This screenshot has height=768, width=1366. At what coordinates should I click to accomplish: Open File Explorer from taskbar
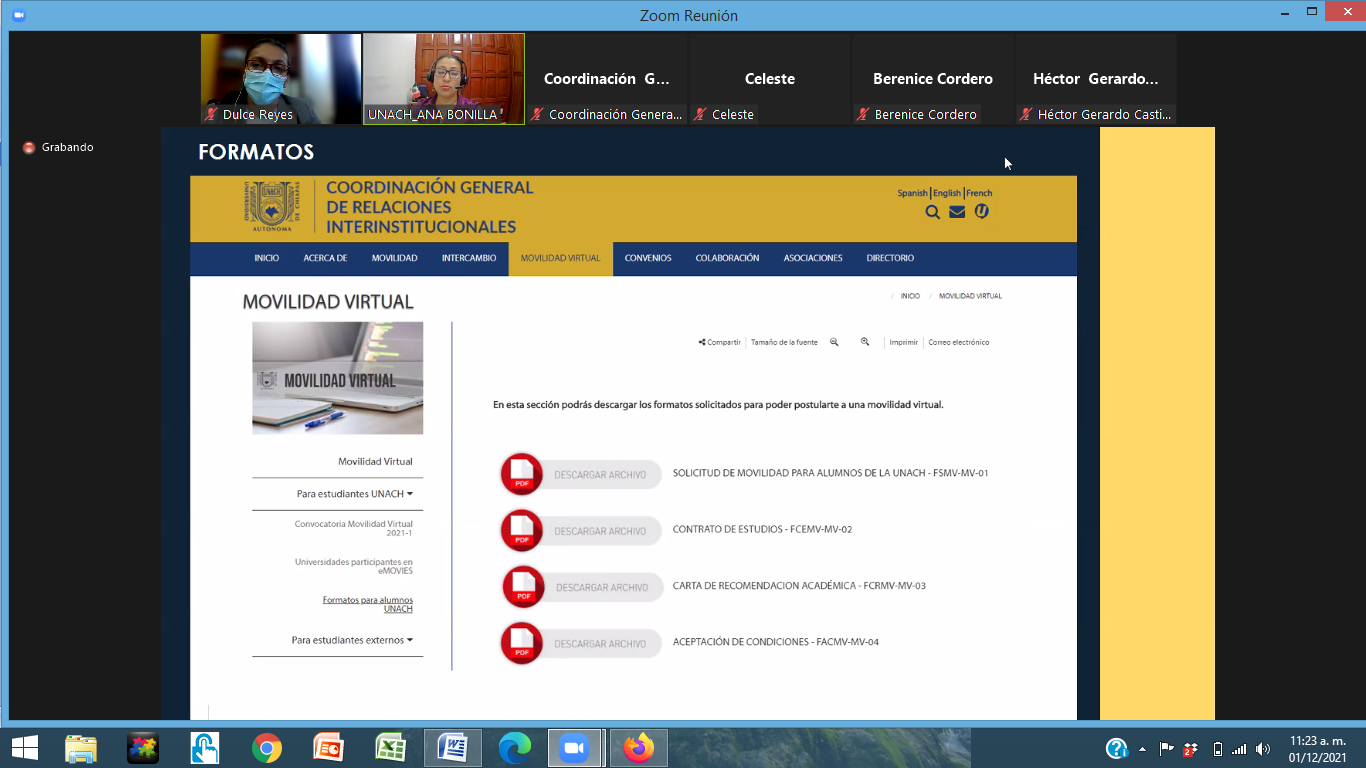click(x=81, y=748)
